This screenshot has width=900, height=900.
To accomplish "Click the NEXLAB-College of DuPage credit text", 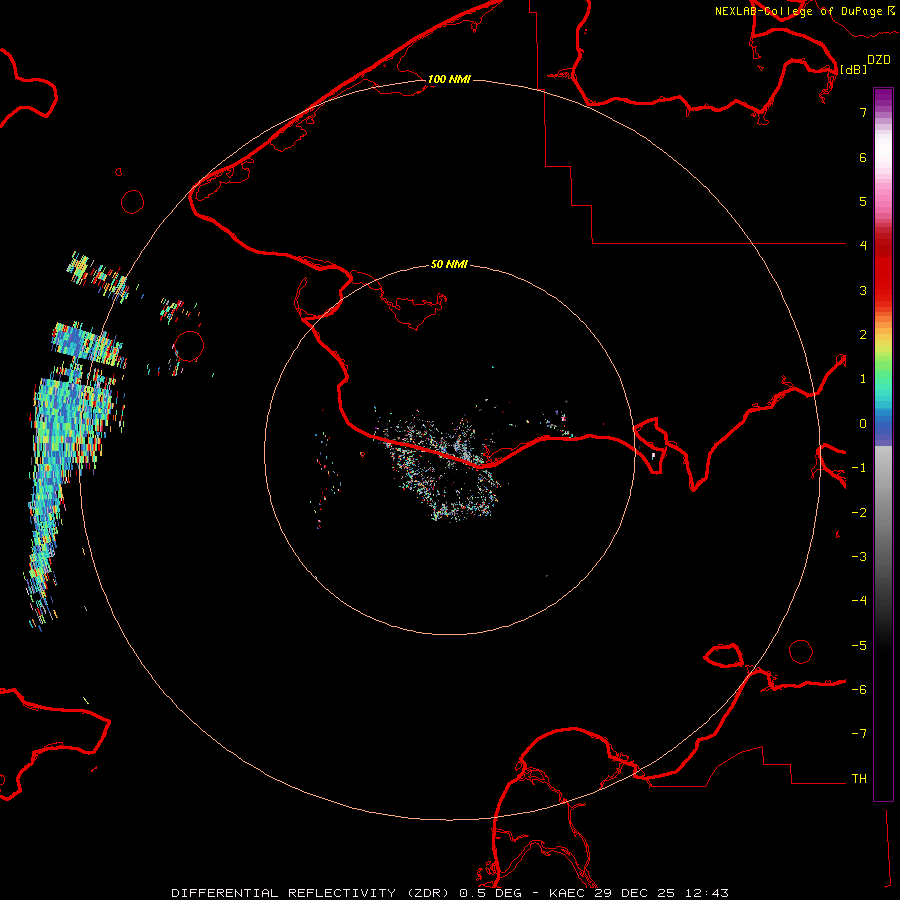I will click(x=798, y=11).
